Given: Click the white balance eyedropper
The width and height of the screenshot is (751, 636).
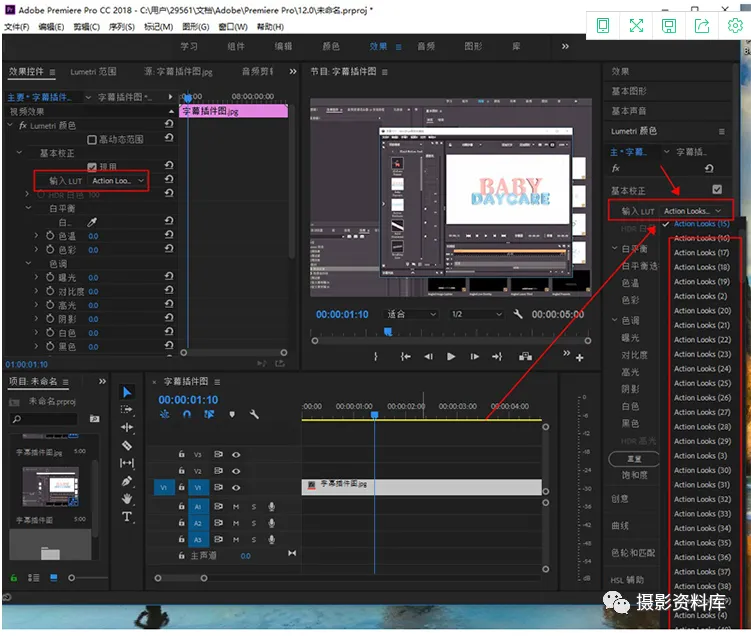Looking at the screenshot, I should 92,222.
